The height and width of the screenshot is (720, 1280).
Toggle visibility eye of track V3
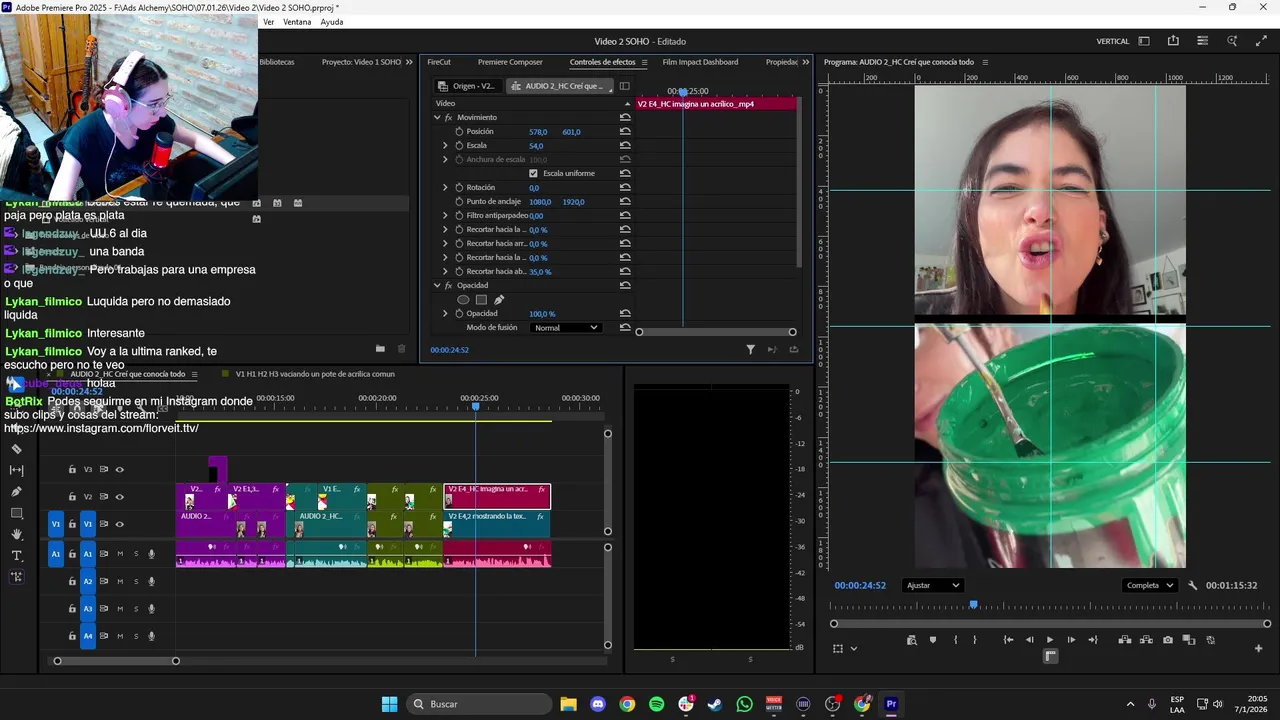point(119,469)
